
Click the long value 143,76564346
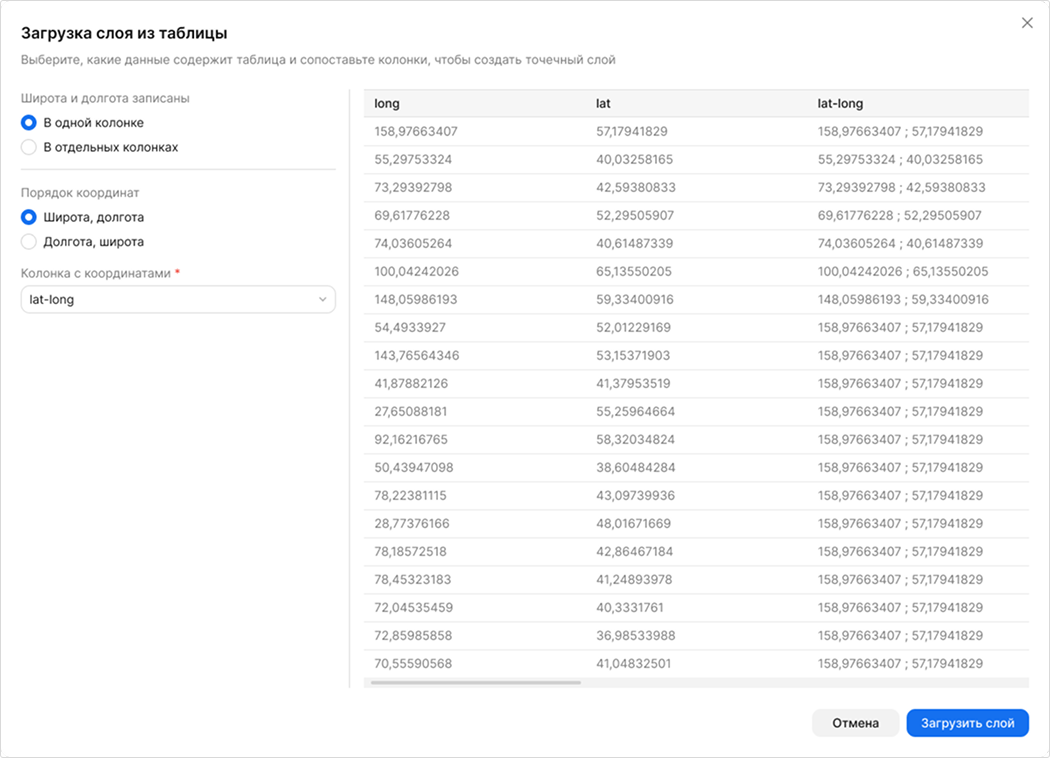pyautogui.click(x=417, y=356)
